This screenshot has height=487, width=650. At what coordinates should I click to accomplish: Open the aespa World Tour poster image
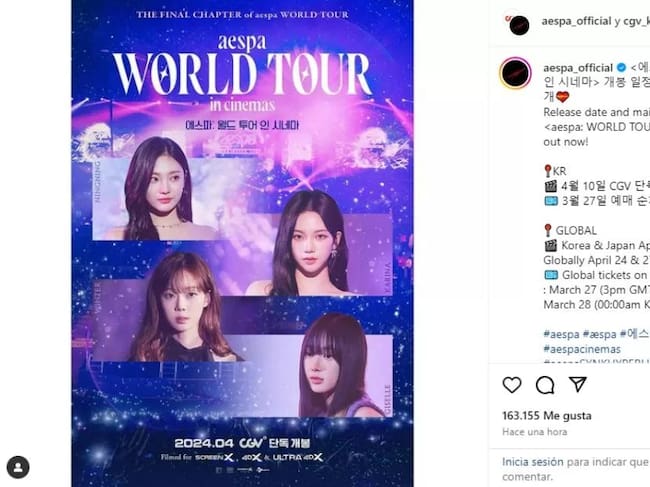243,243
